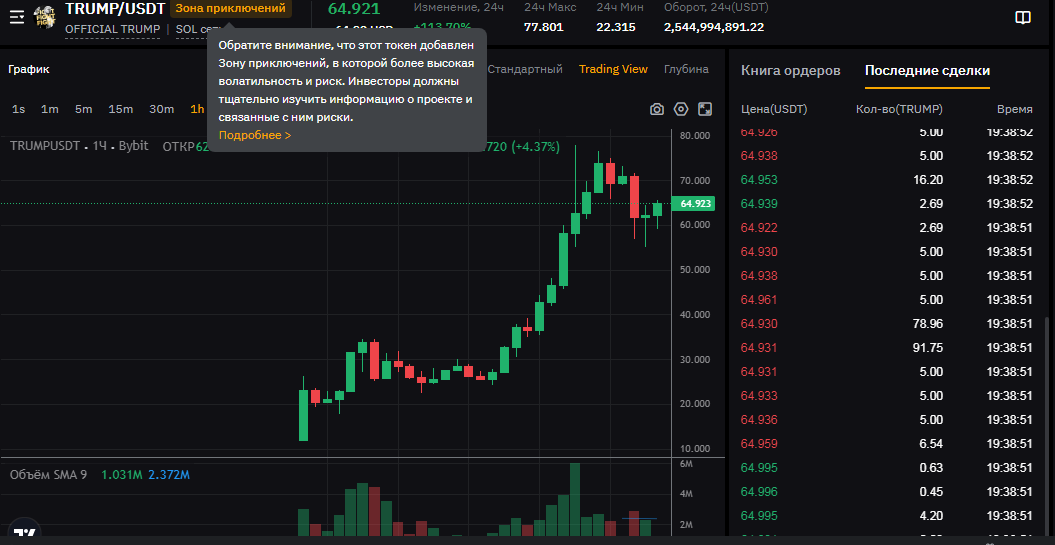This screenshot has height=545, width=1055.
Task: Switch to Trading View chart tab
Action: pos(614,69)
